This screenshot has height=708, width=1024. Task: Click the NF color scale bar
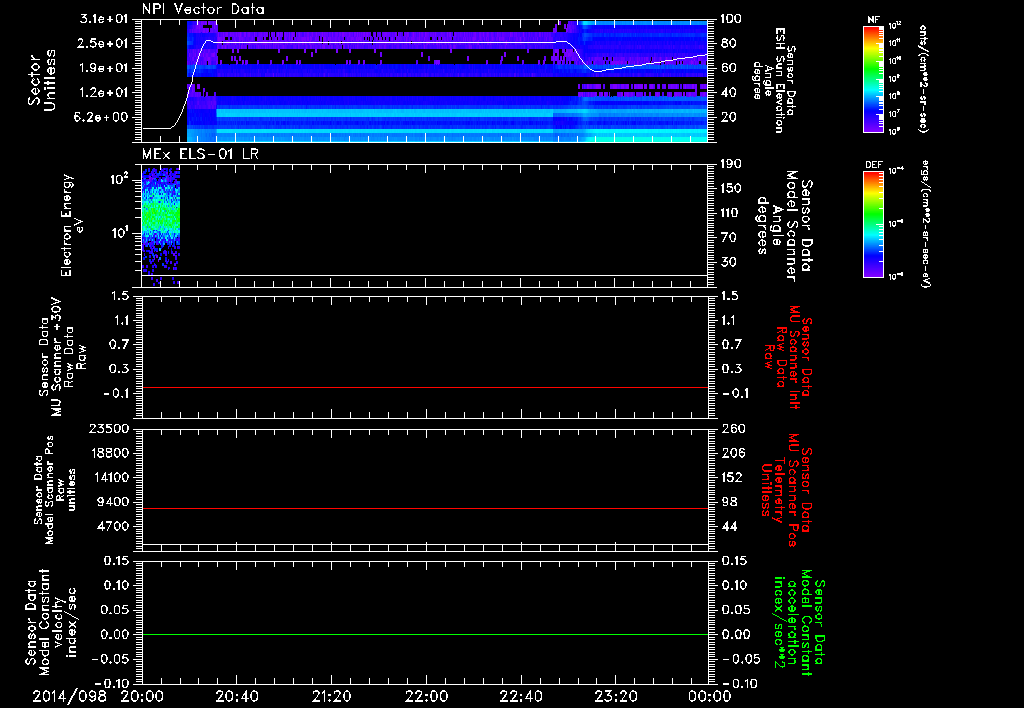tap(874, 79)
